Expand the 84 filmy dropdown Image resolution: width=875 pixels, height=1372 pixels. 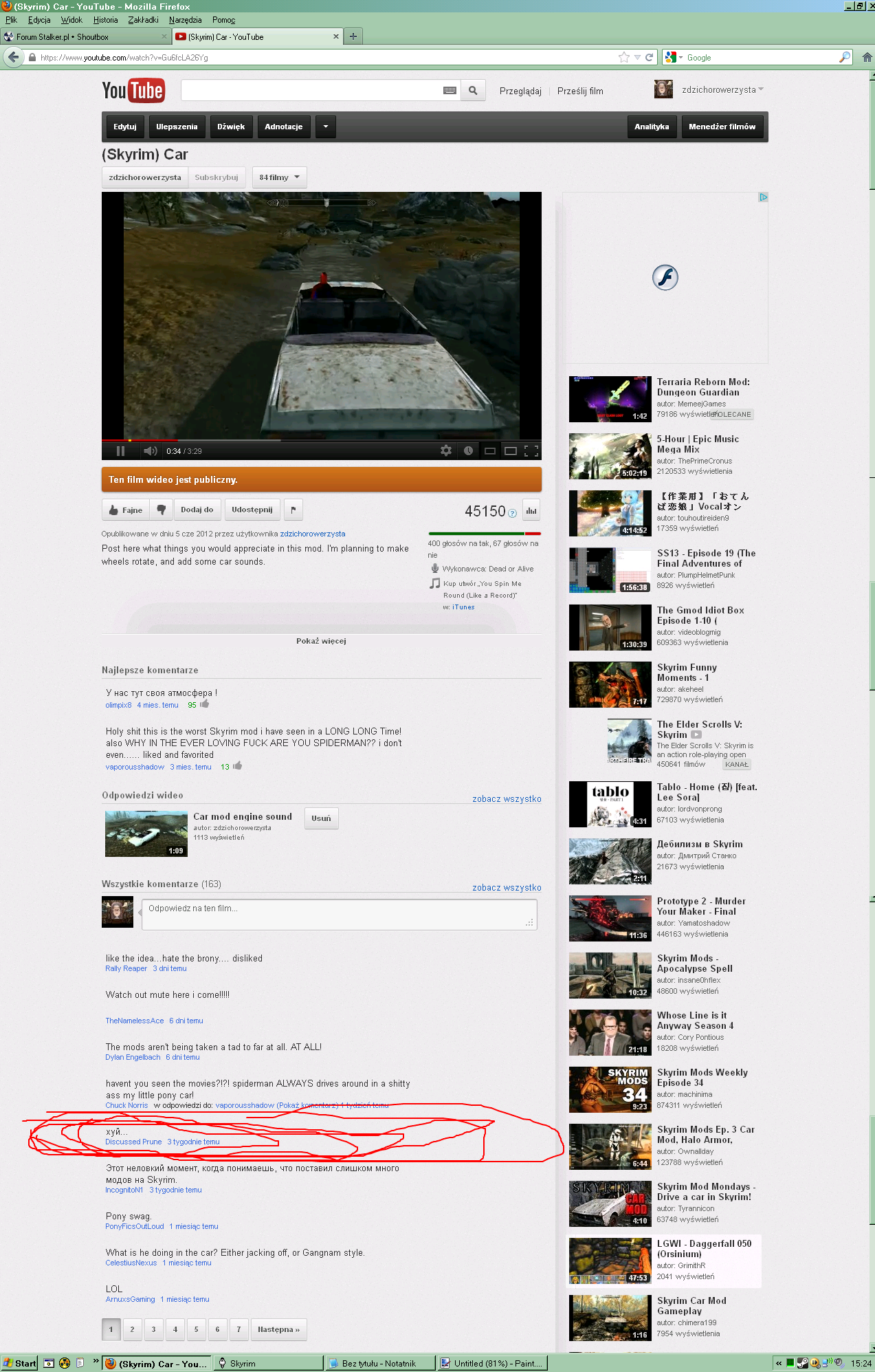click(x=279, y=177)
